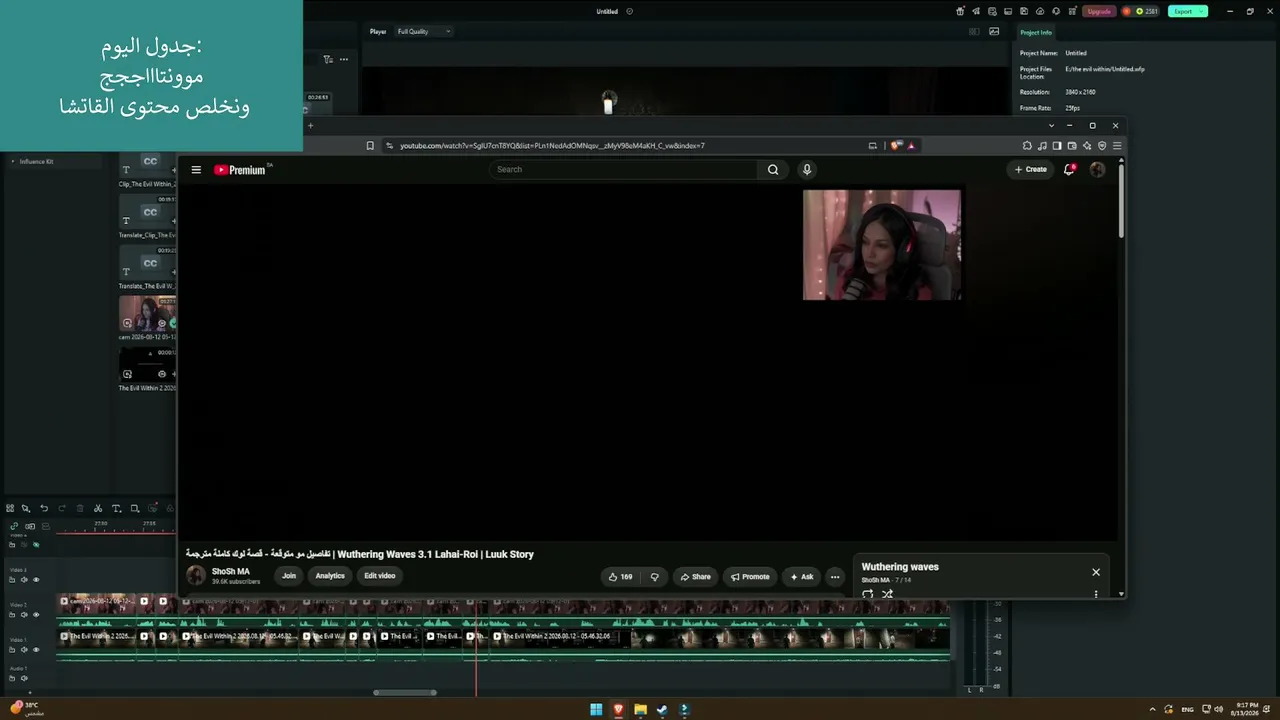The height and width of the screenshot is (720, 1280).
Task: Toggle visibility of Video 2 track
Action: 36,615
